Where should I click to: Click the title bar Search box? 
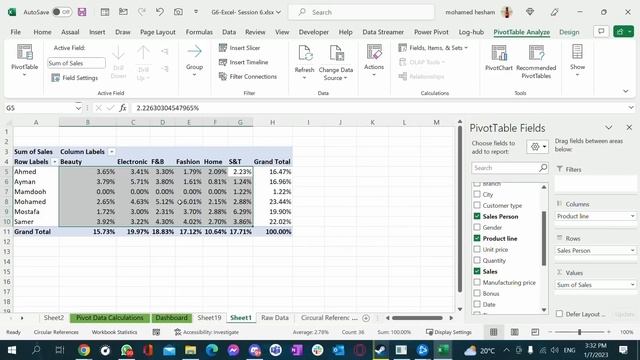361,12
